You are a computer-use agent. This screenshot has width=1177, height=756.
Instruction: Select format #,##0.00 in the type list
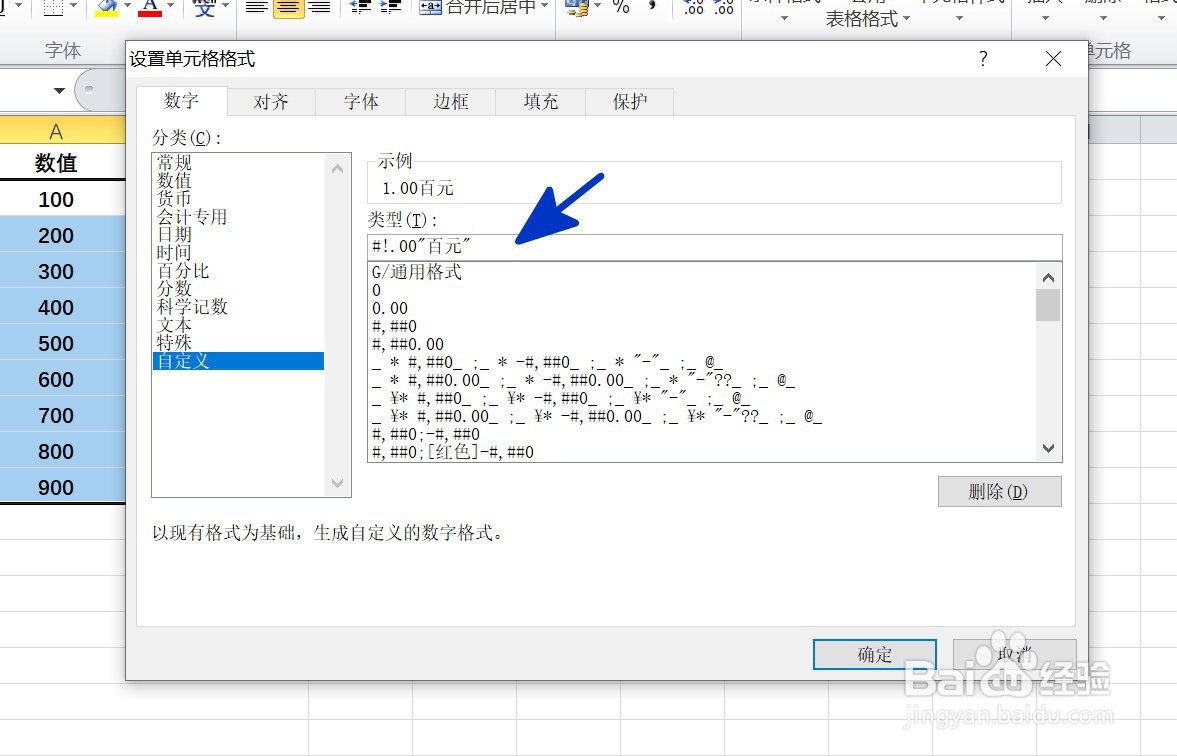(x=408, y=344)
